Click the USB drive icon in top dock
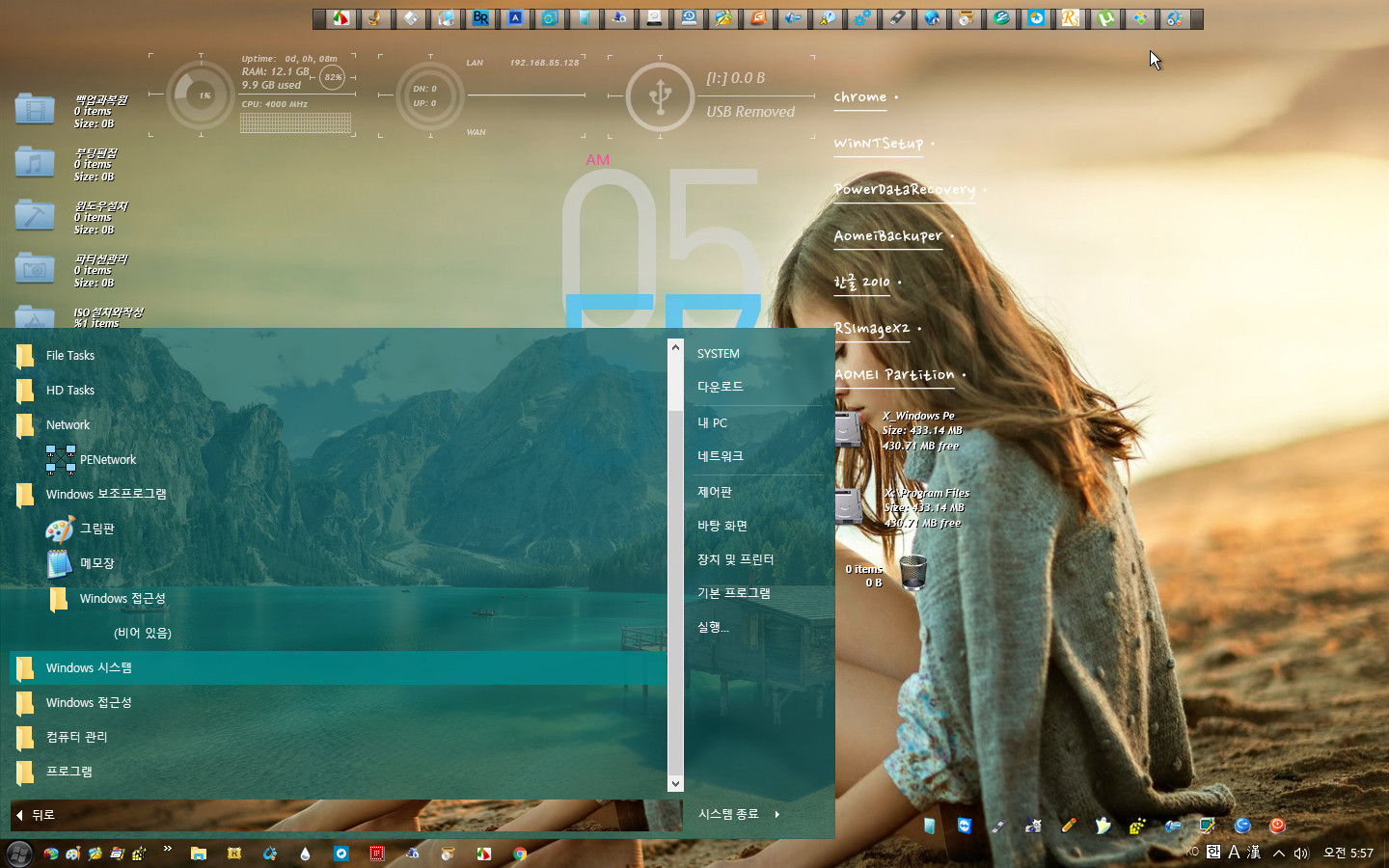This screenshot has height=868, width=1389. (x=897, y=18)
